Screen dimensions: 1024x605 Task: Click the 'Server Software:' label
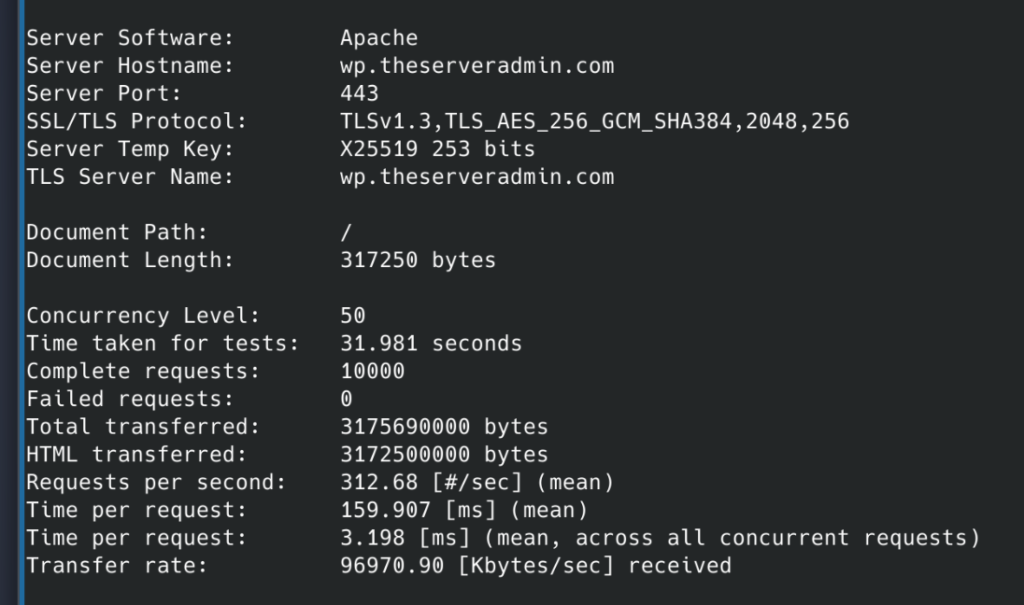129,38
